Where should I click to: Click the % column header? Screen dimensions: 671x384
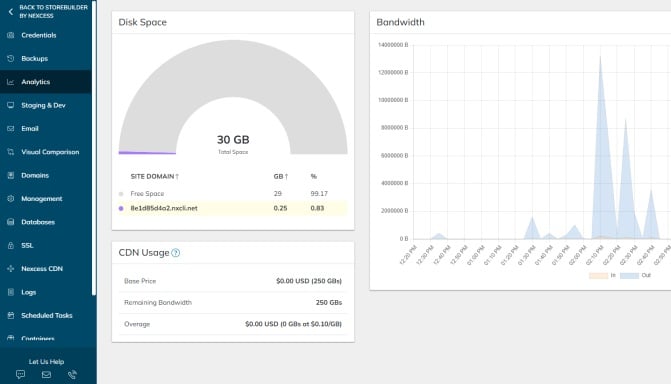coord(314,176)
